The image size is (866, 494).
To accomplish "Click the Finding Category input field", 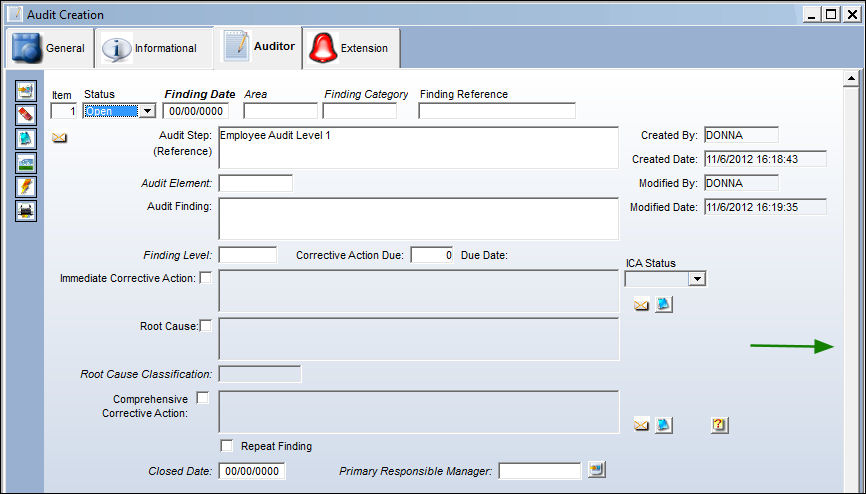I will click(x=360, y=111).
